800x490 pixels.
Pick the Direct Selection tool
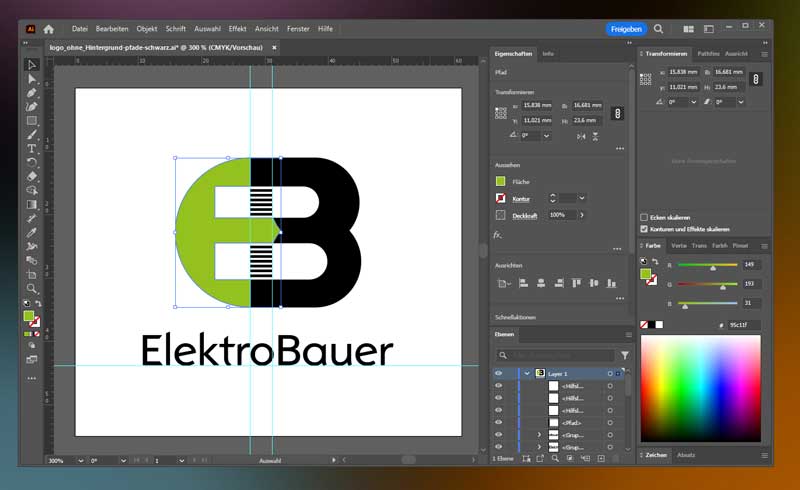(x=32, y=78)
